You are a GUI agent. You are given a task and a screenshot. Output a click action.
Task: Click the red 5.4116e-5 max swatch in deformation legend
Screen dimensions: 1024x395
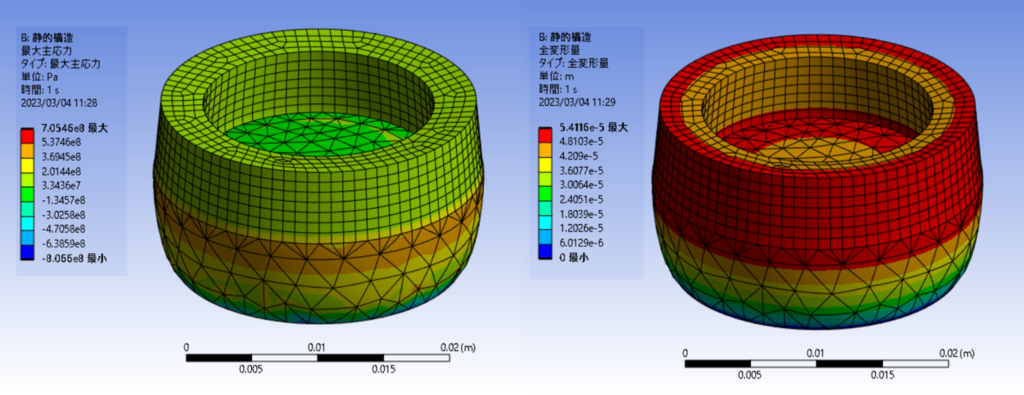click(546, 136)
